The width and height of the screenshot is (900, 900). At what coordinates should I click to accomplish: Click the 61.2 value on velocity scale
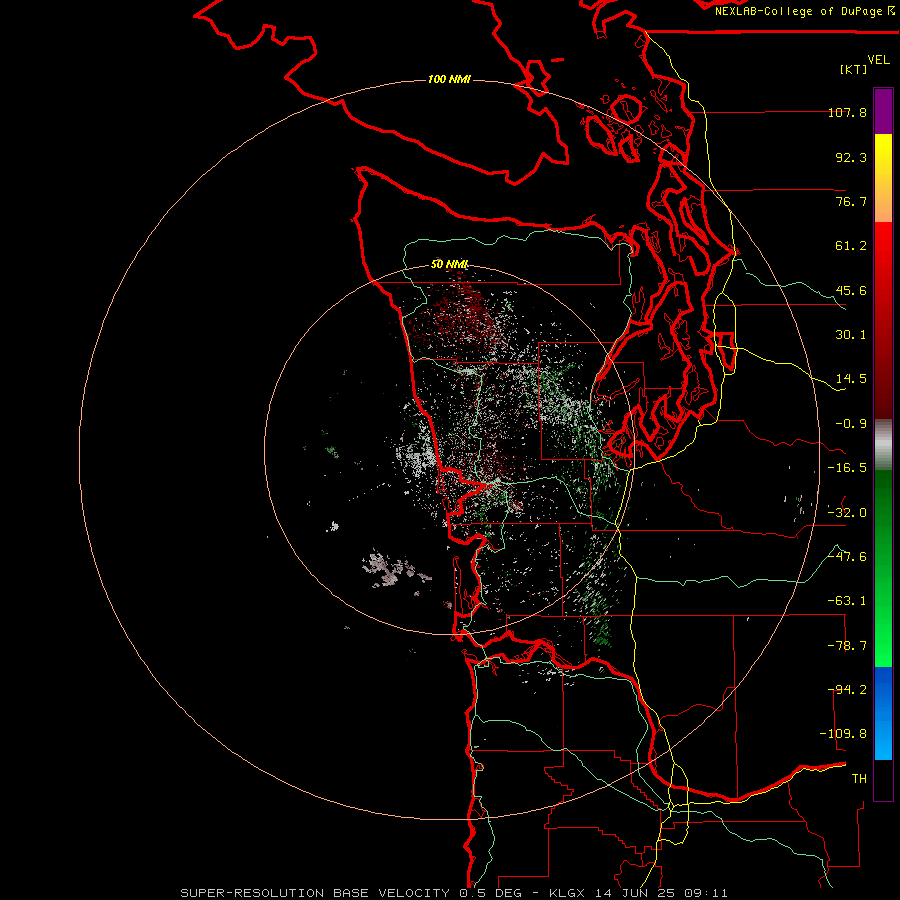851,246
